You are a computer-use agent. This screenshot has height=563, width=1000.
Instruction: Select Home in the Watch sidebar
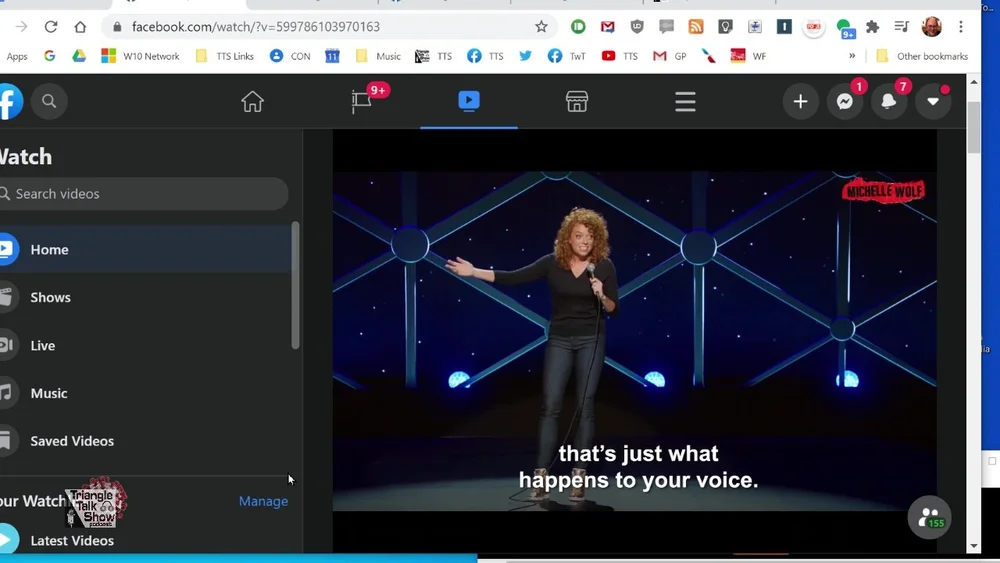click(145, 249)
